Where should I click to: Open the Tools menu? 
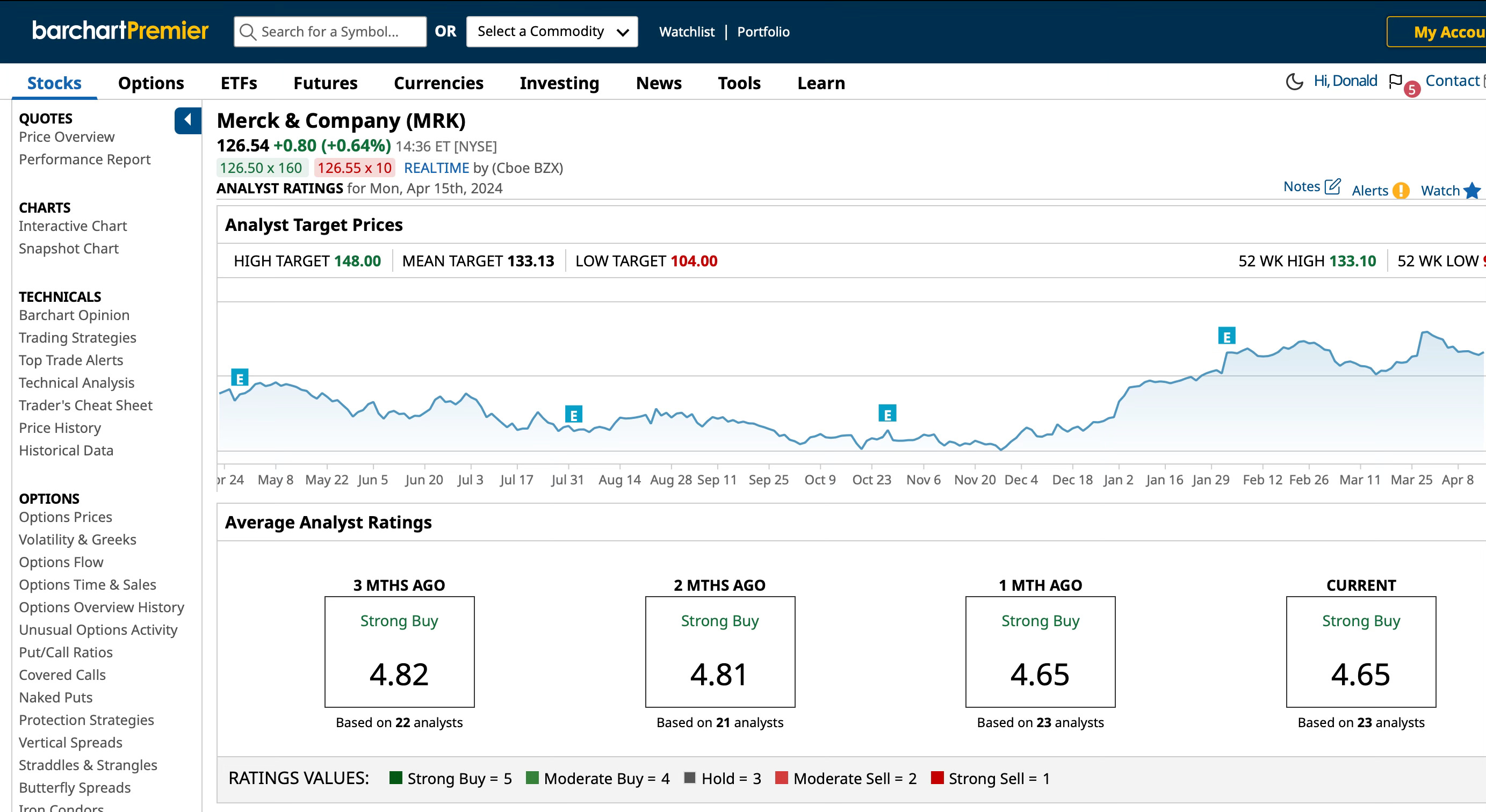click(x=740, y=83)
